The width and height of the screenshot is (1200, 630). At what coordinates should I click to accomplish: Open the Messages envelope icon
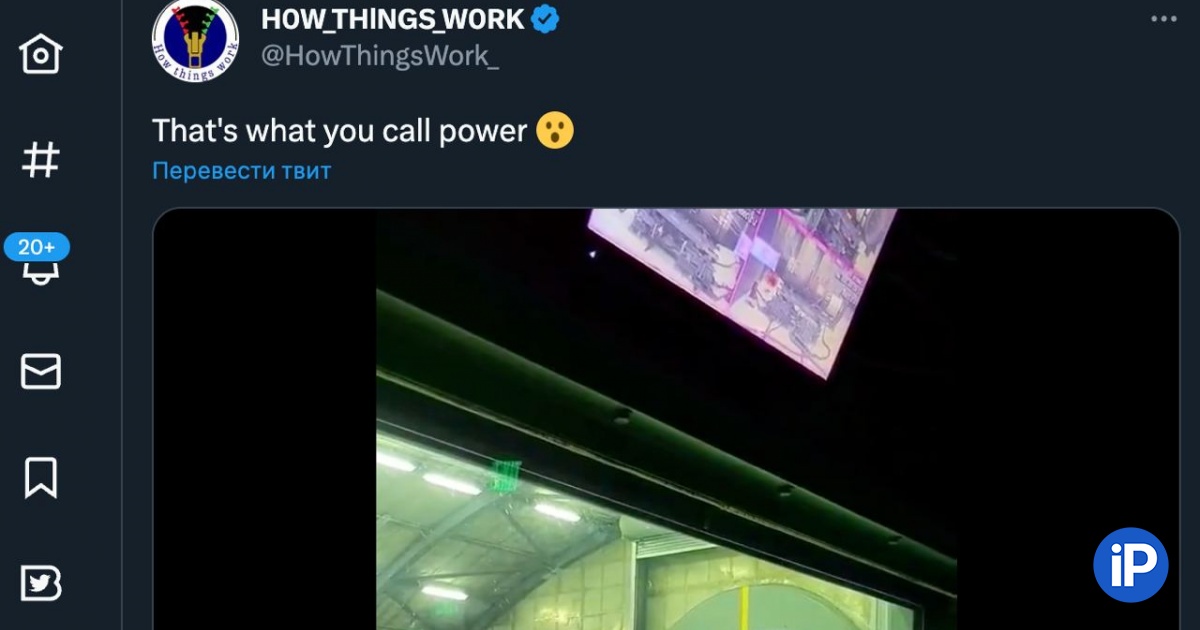41,371
